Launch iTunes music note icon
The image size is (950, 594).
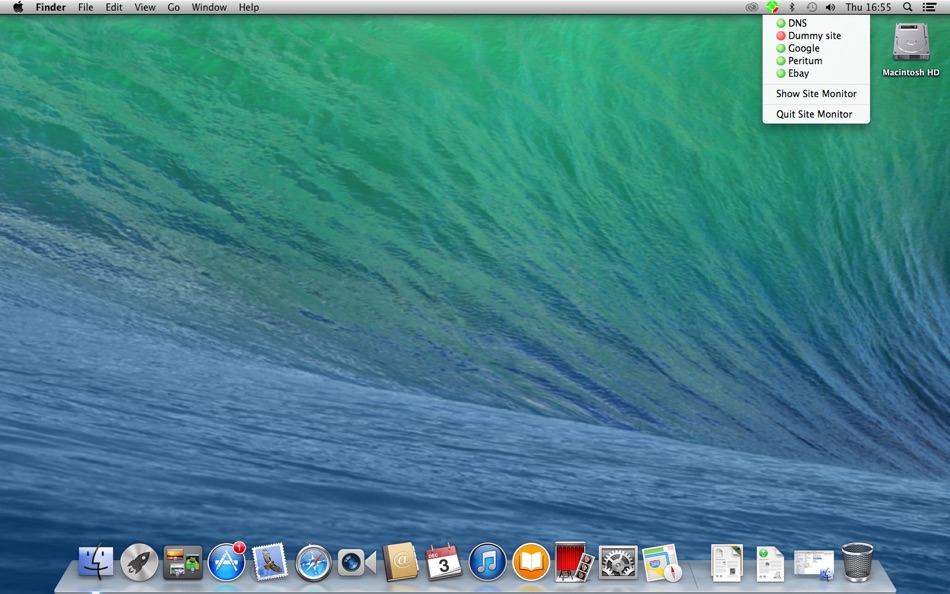(x=487, y=562)
